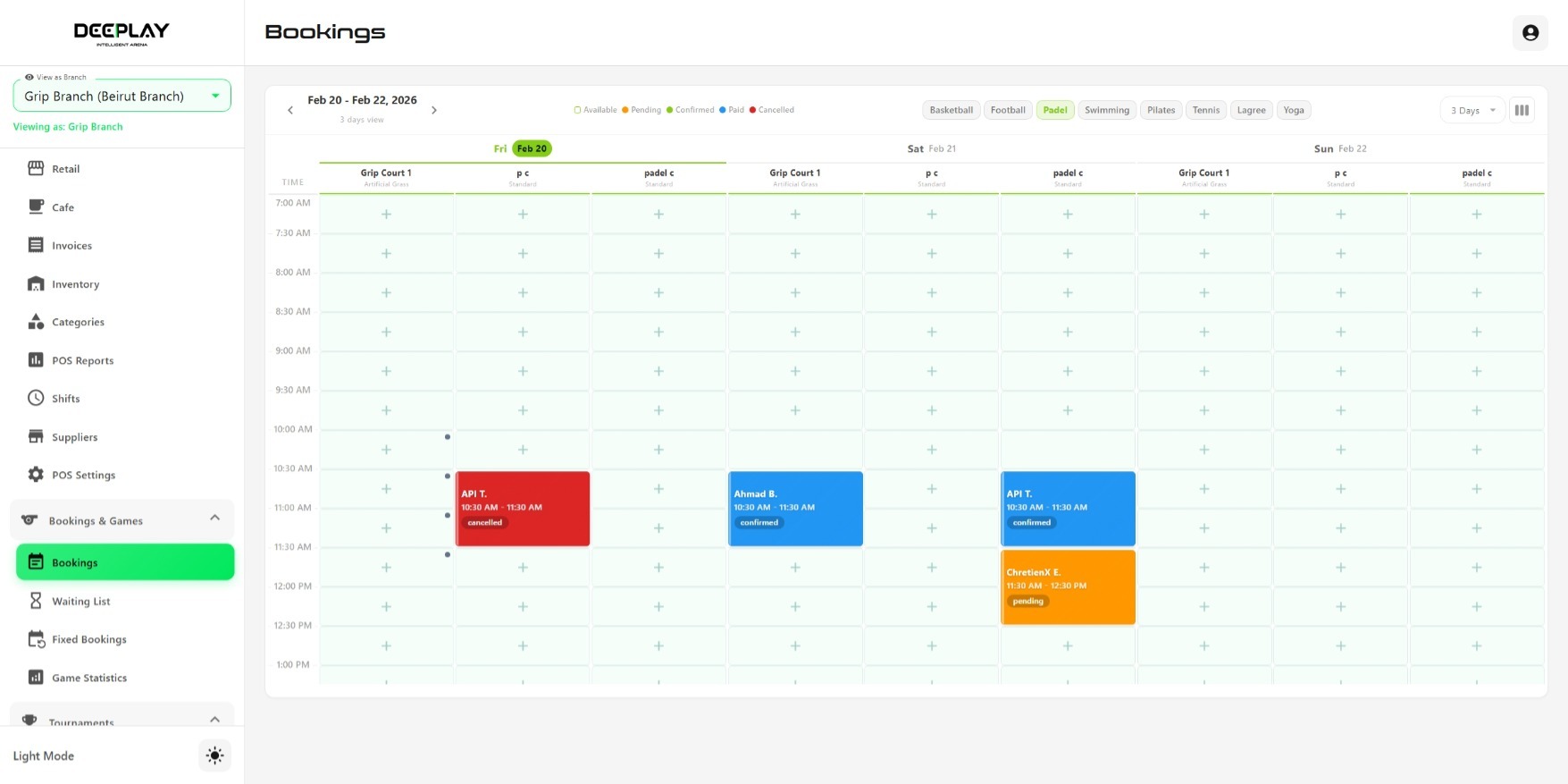Image resolution: width=1568 pixels, height=784 pixels.
Task: Go to previous date range arrow
Action: click(290, 110)
